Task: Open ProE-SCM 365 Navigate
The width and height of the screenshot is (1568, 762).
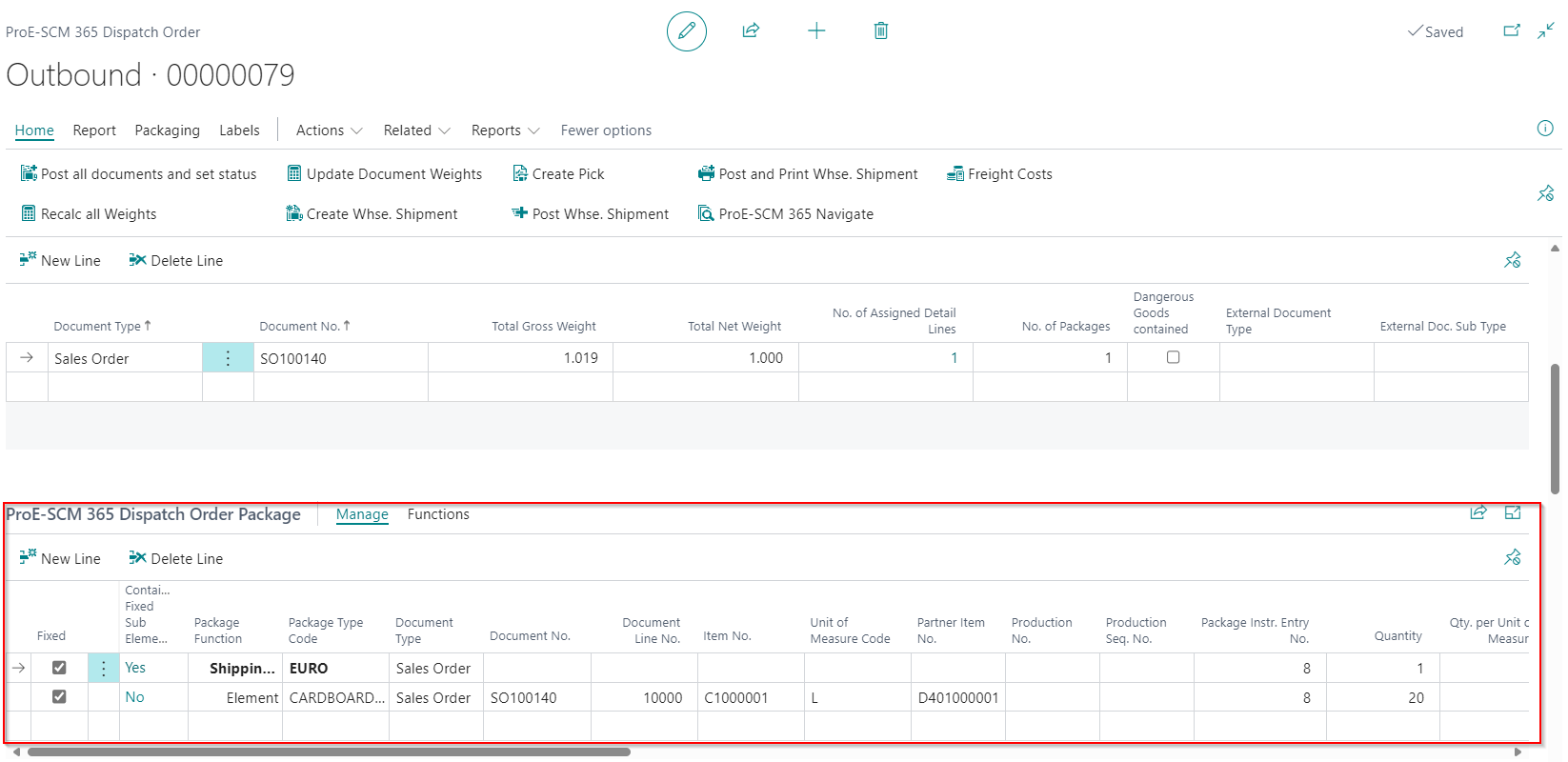Action: click(786, 214)
